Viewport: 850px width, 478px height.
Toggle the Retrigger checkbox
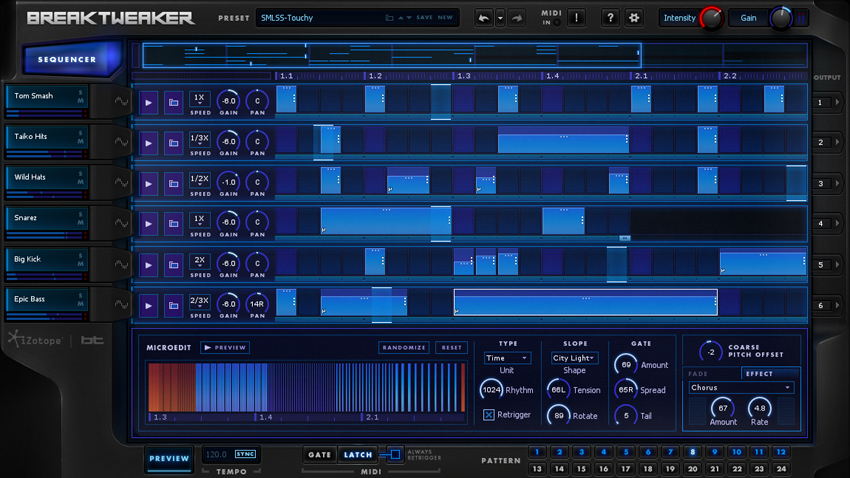(488, 415)
